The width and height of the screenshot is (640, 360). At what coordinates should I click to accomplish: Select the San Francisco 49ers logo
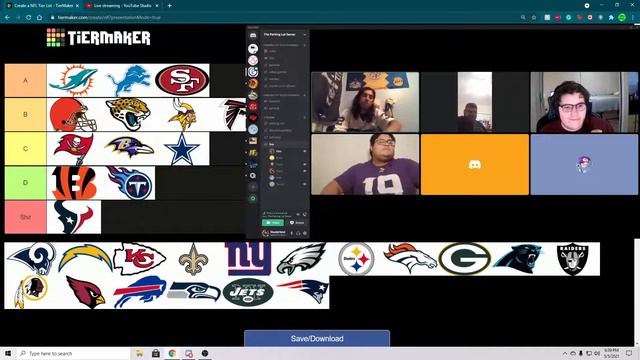tap(182, 80)
